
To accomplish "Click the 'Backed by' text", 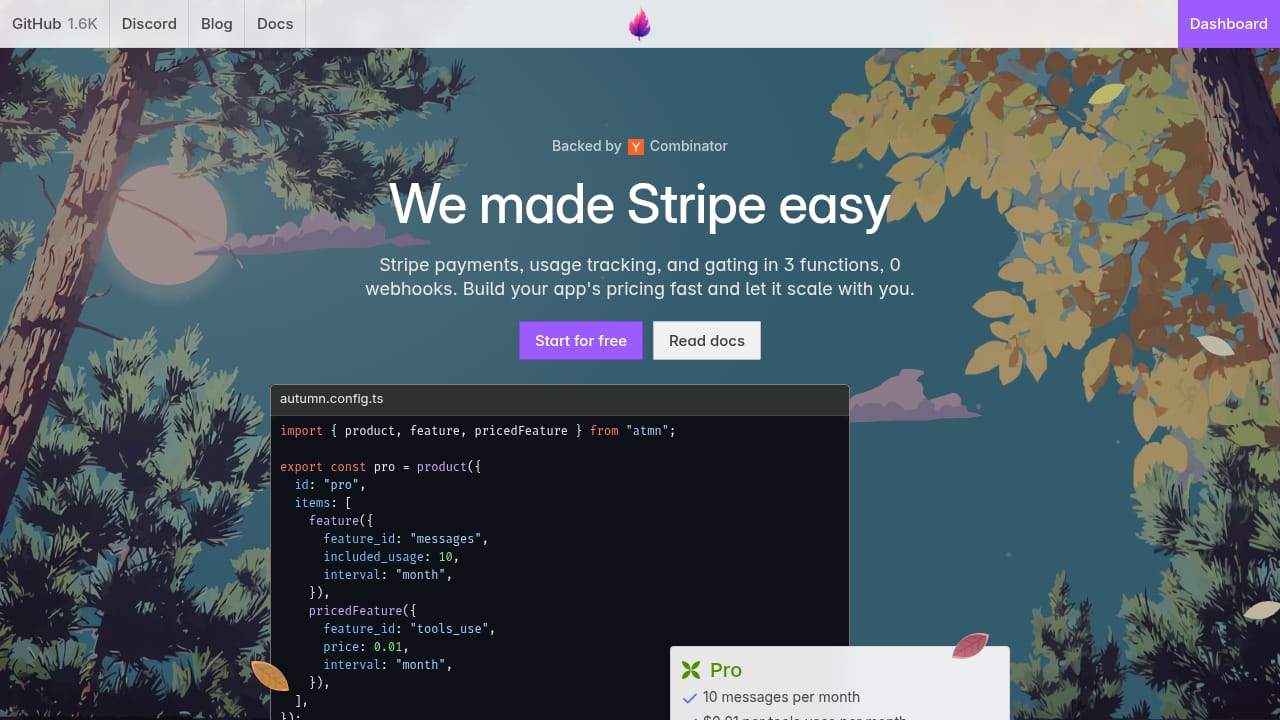I will point(587,146).
